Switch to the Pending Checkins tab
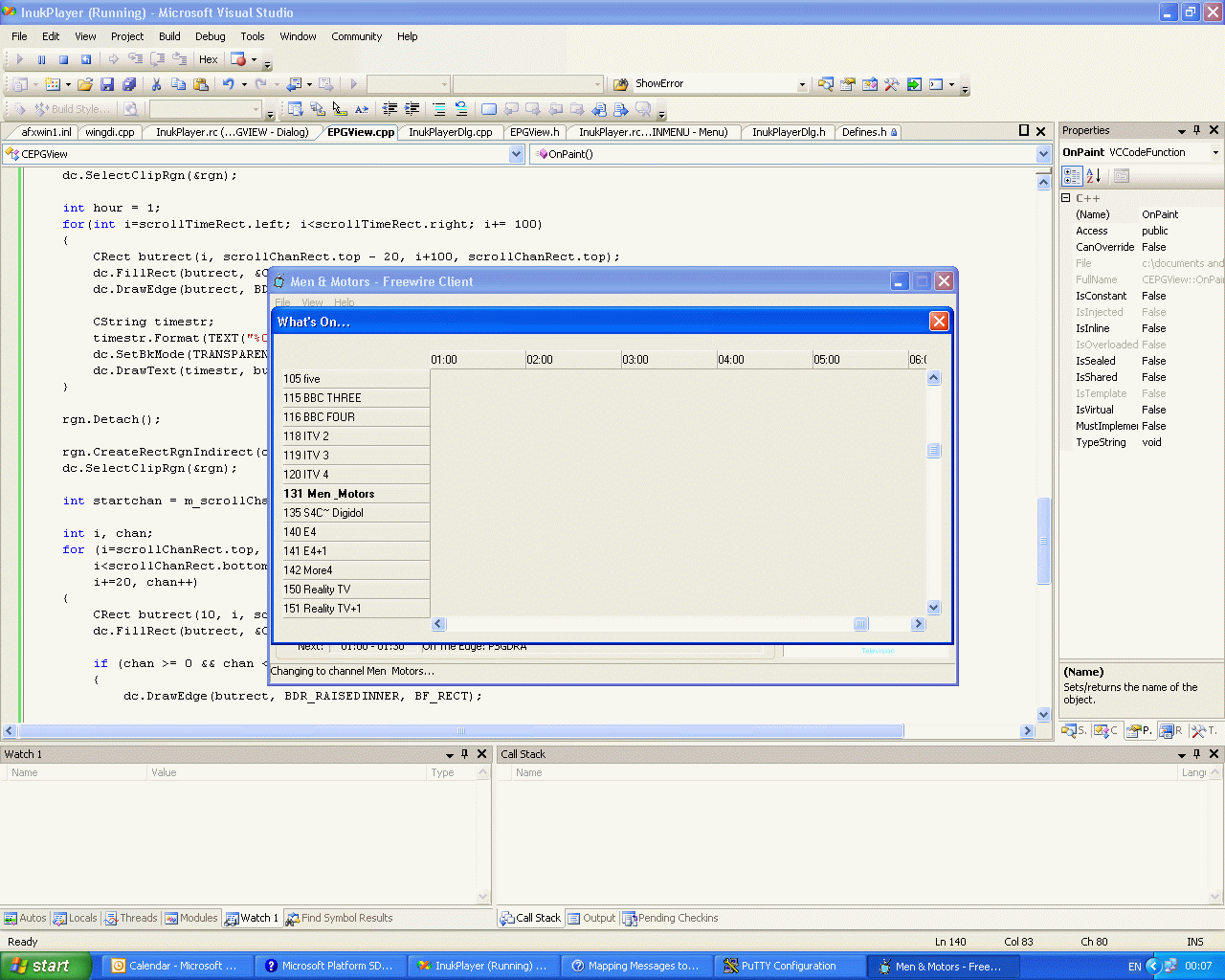Image resolution: width=1225 pixels, height=980 pixels. click(x=671, y=918)
